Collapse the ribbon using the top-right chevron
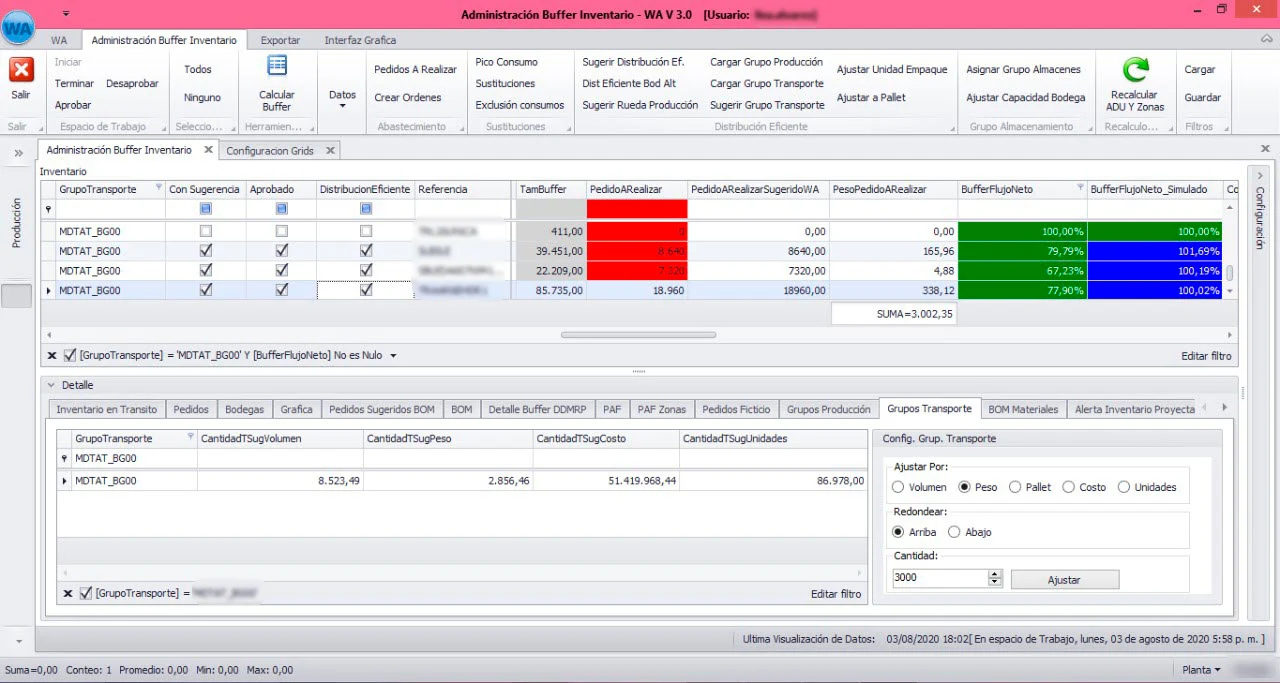 [x=1266, y=40]
